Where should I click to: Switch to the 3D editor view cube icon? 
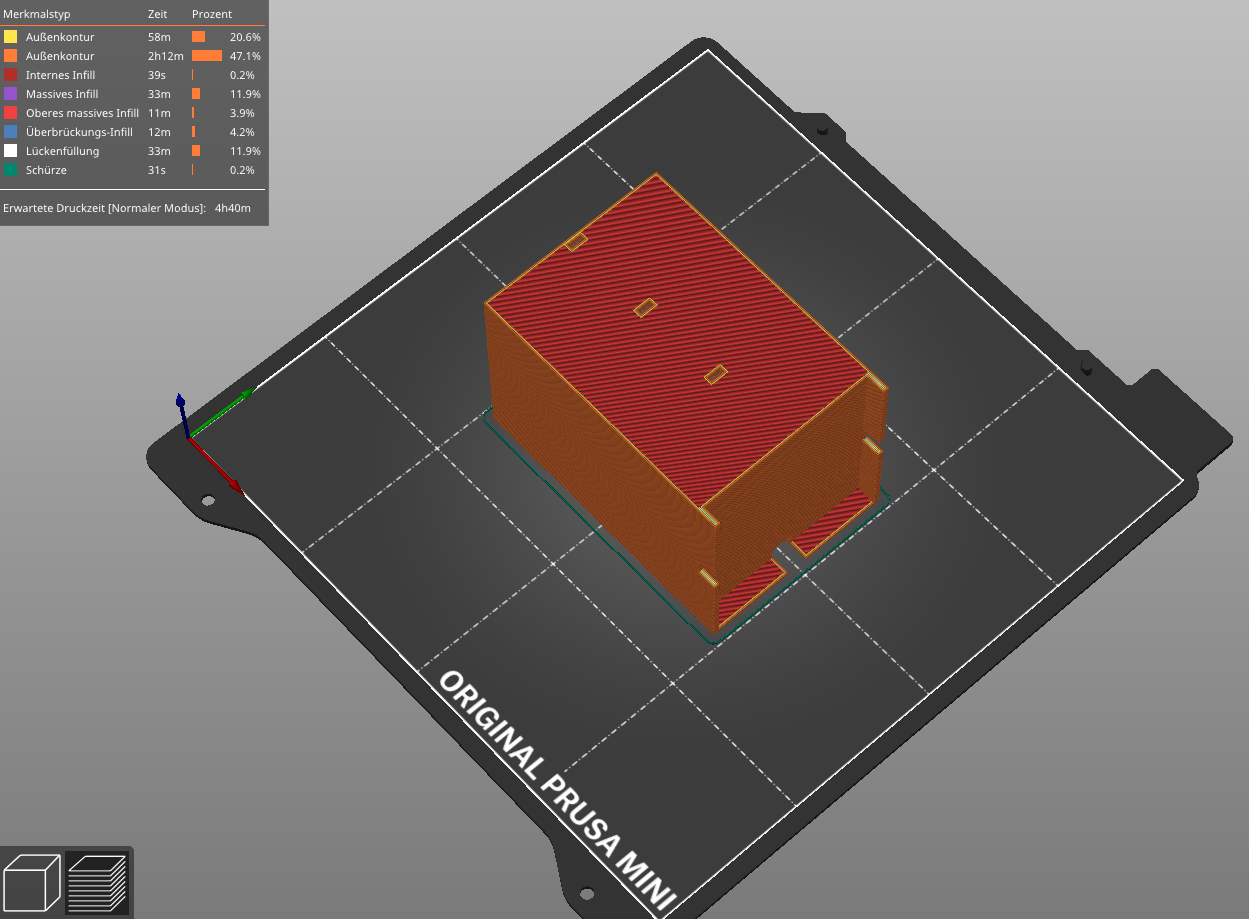pos(32,883)
